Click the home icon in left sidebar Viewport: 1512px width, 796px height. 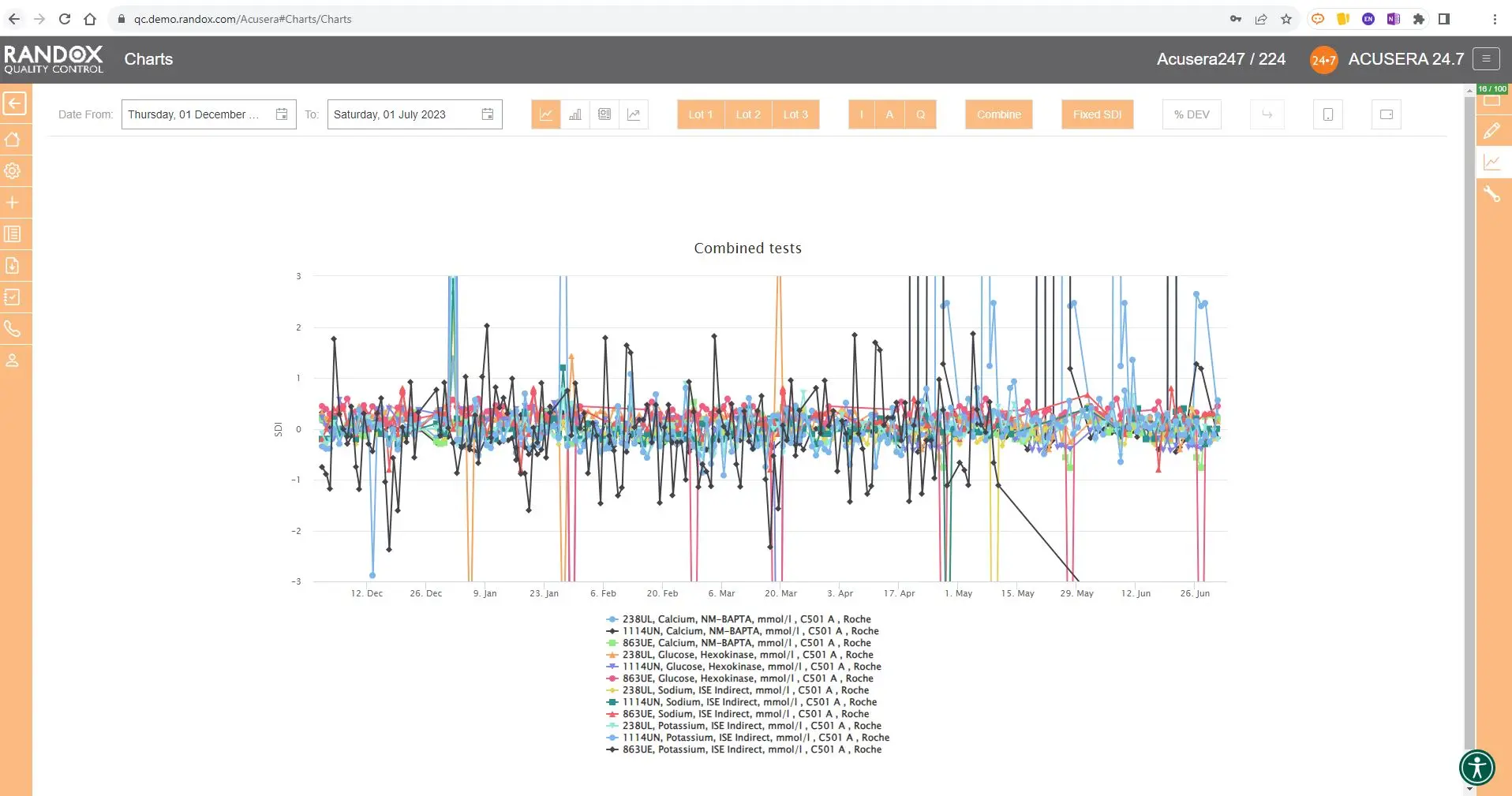point(13,140)
